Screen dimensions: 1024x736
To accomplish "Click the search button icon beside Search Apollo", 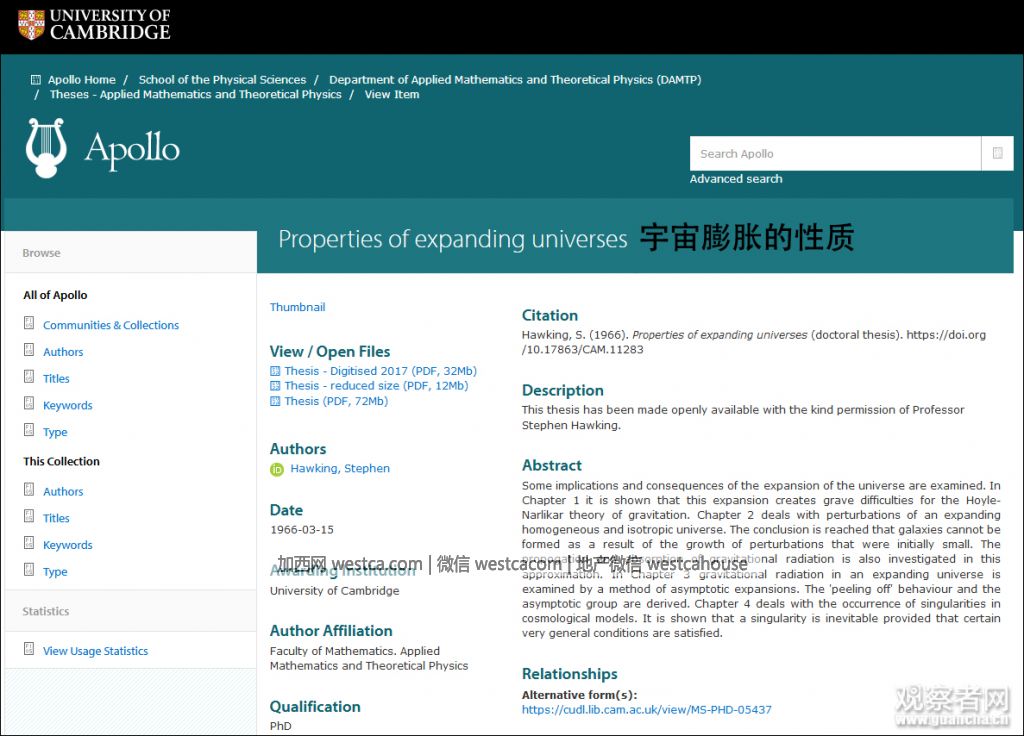I will [997, 154].
